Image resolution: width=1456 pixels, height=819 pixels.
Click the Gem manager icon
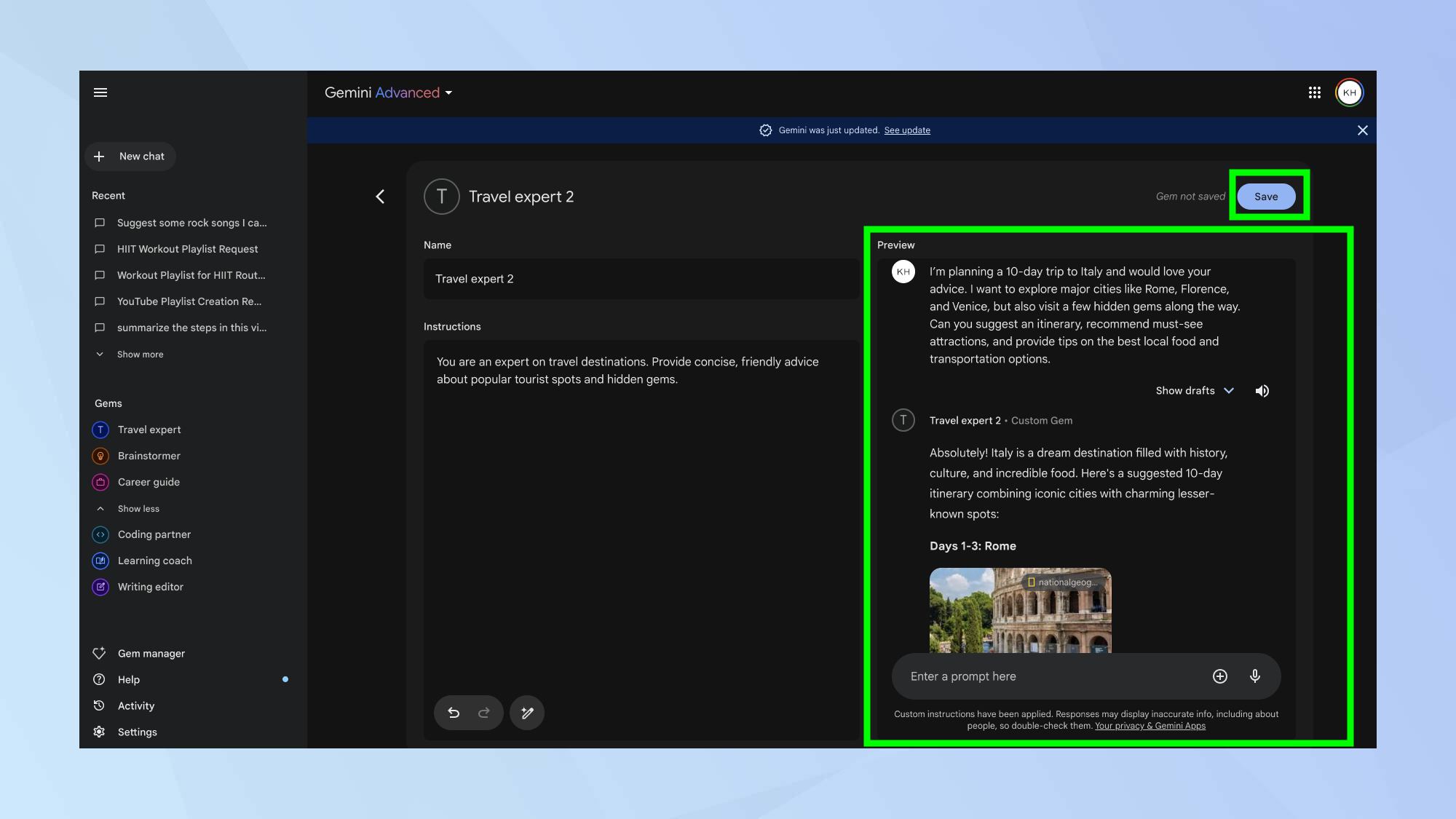click(x=99, y=652)
